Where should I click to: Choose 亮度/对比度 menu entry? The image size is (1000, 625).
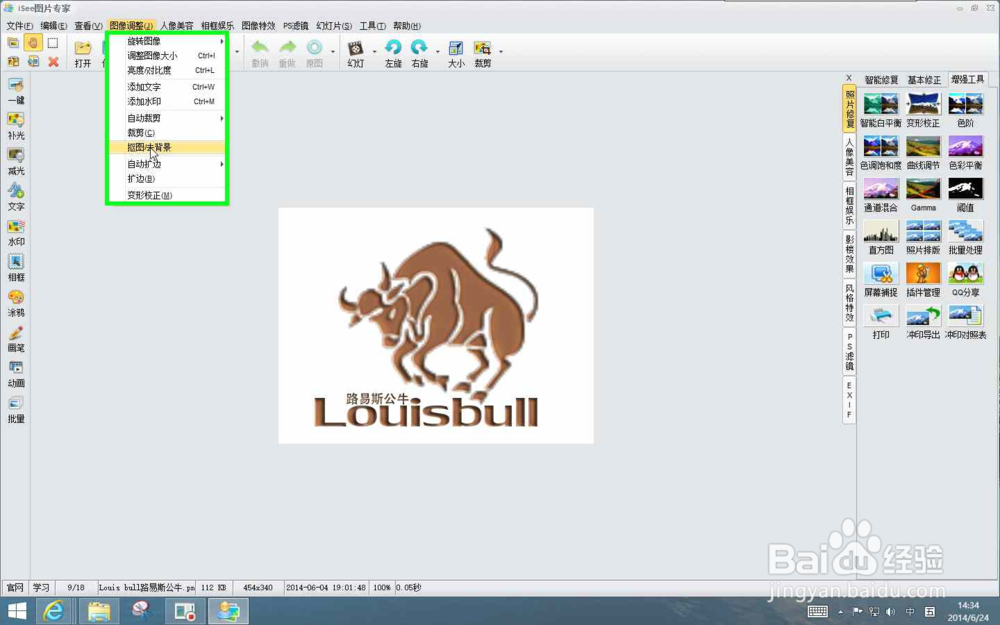click(166, 70)
